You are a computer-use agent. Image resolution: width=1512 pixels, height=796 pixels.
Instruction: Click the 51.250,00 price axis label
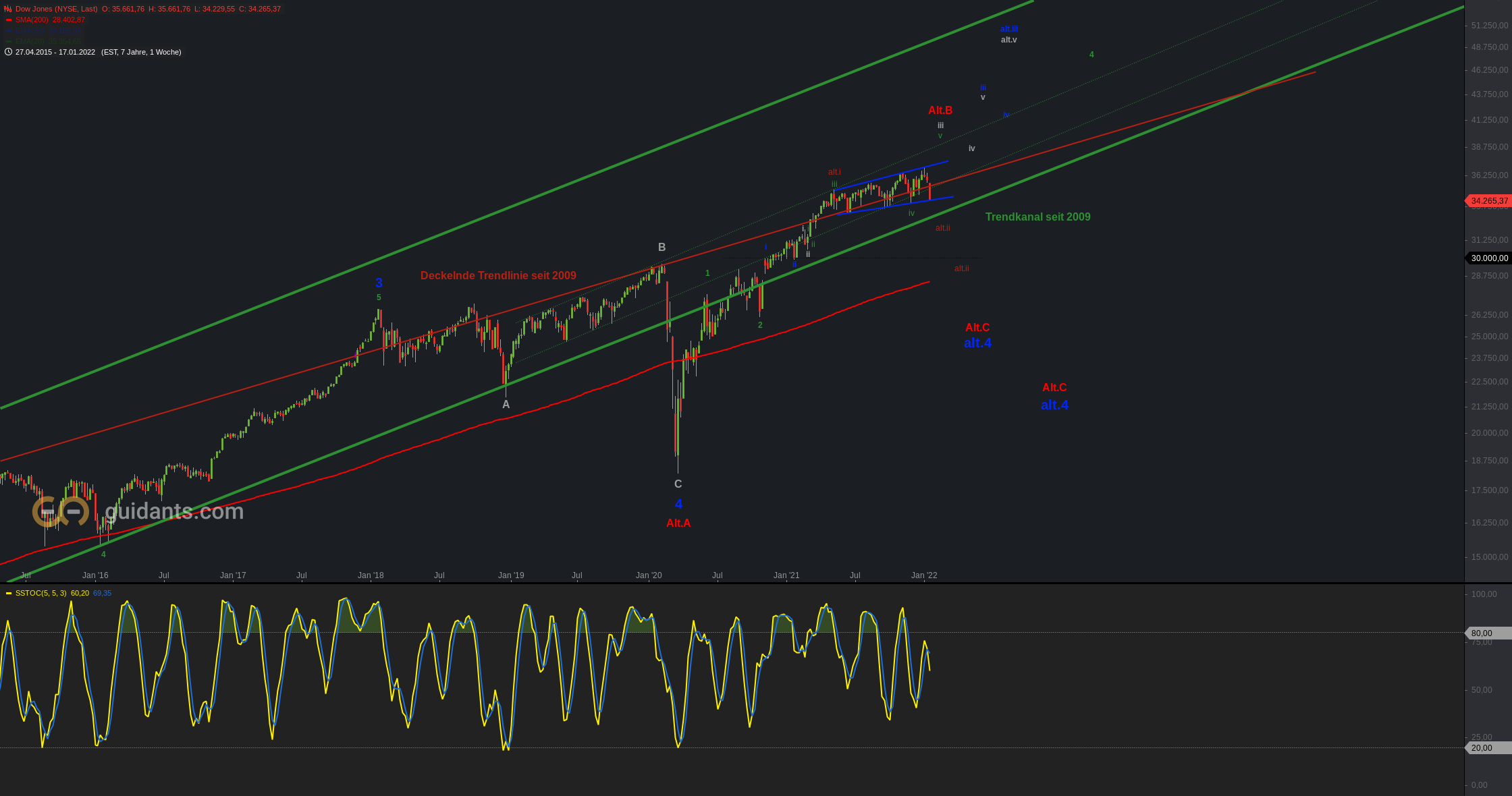coord(1490,26)
